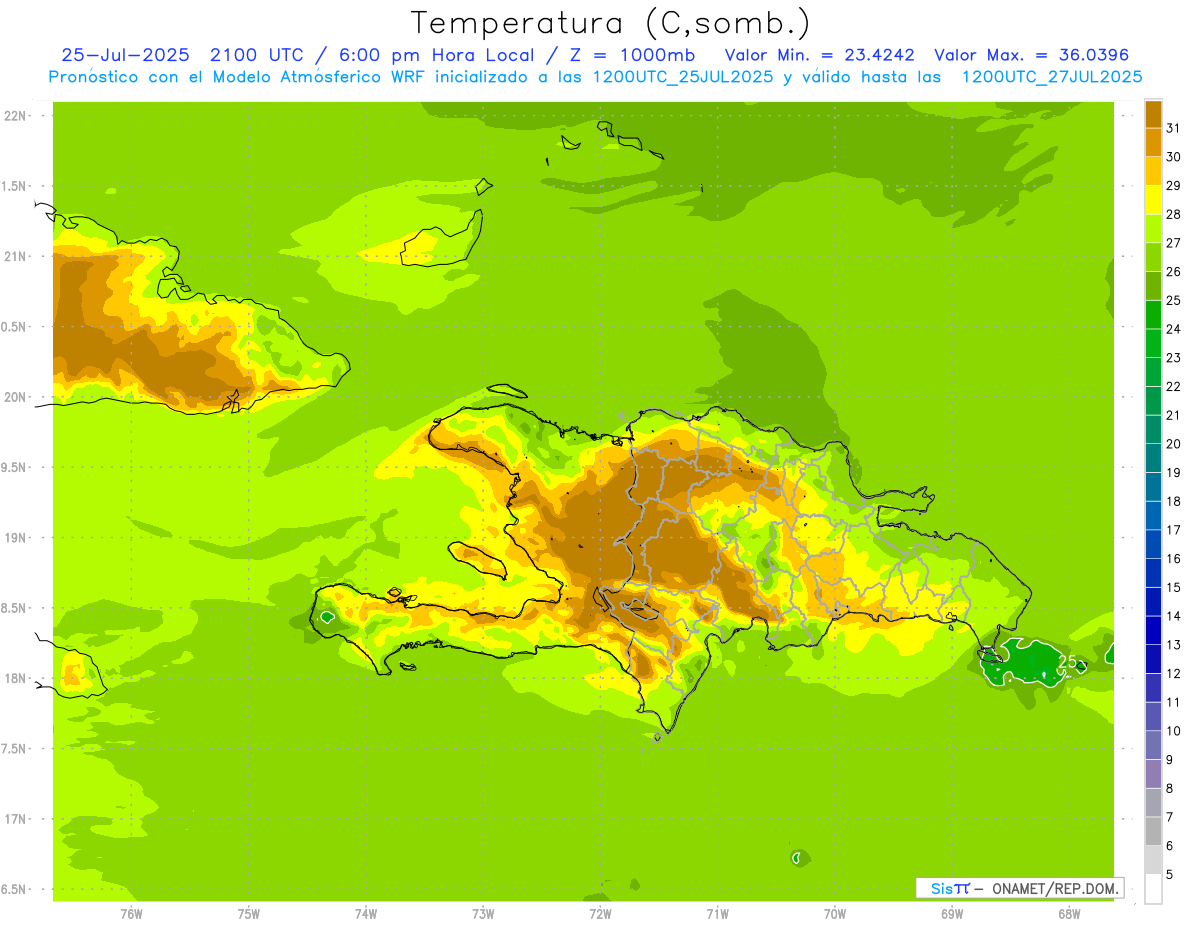
Task: Click the text "Valor Min. = 23.4242"
Action: click(x=820, y=55)
